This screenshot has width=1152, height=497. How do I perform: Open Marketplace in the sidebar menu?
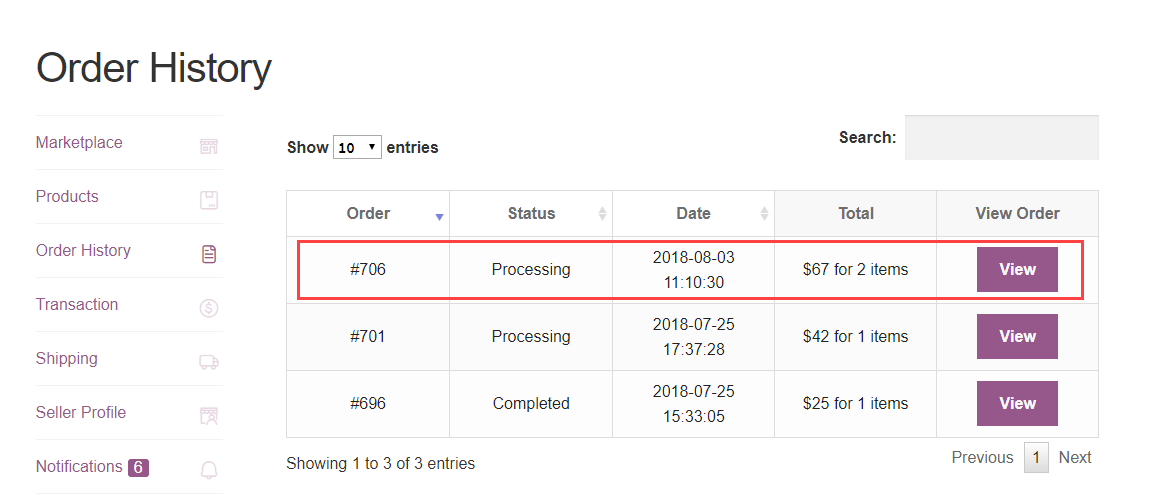[79, 143]
